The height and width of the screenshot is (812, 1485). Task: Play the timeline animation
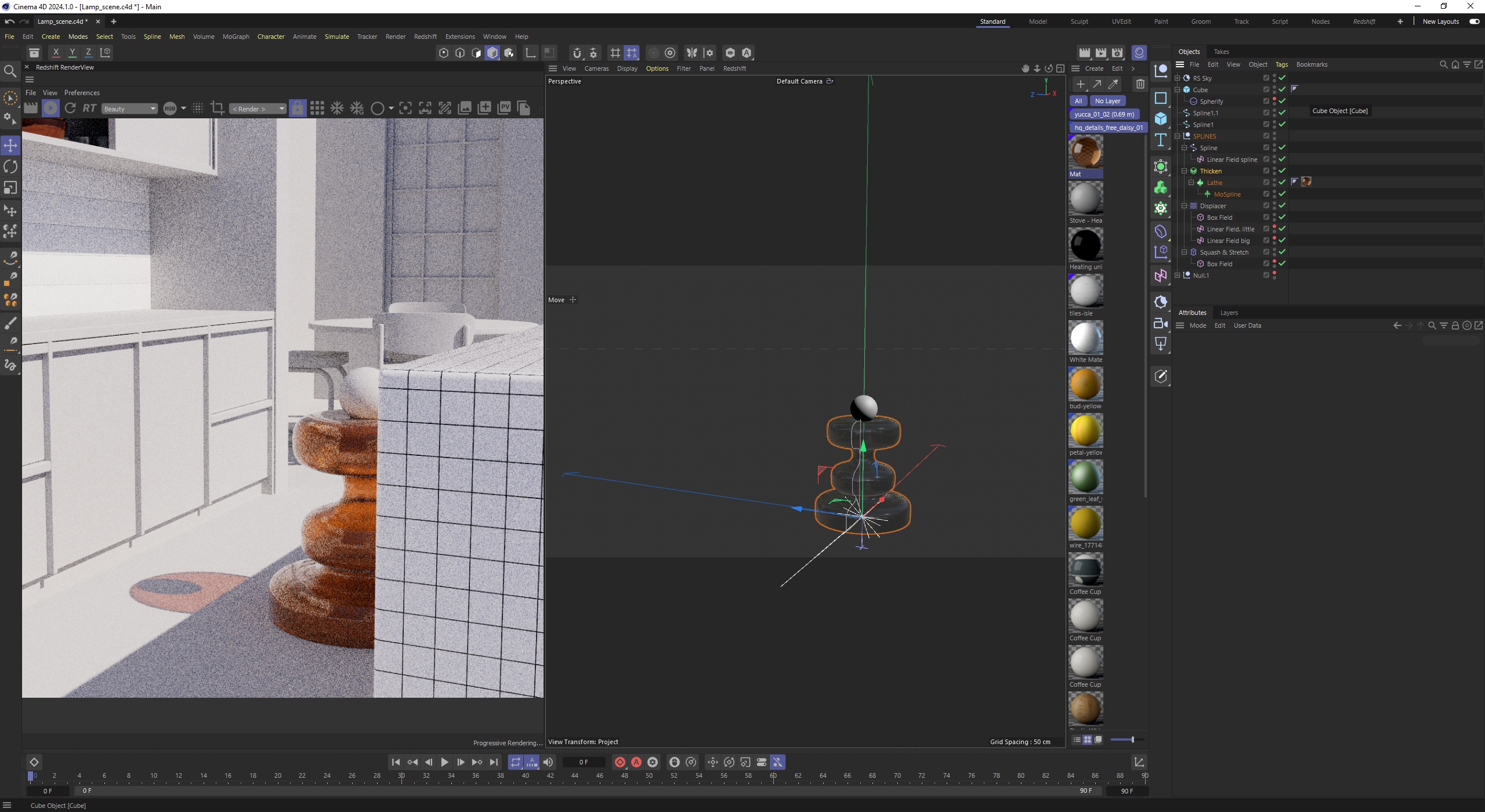(444, 762)
